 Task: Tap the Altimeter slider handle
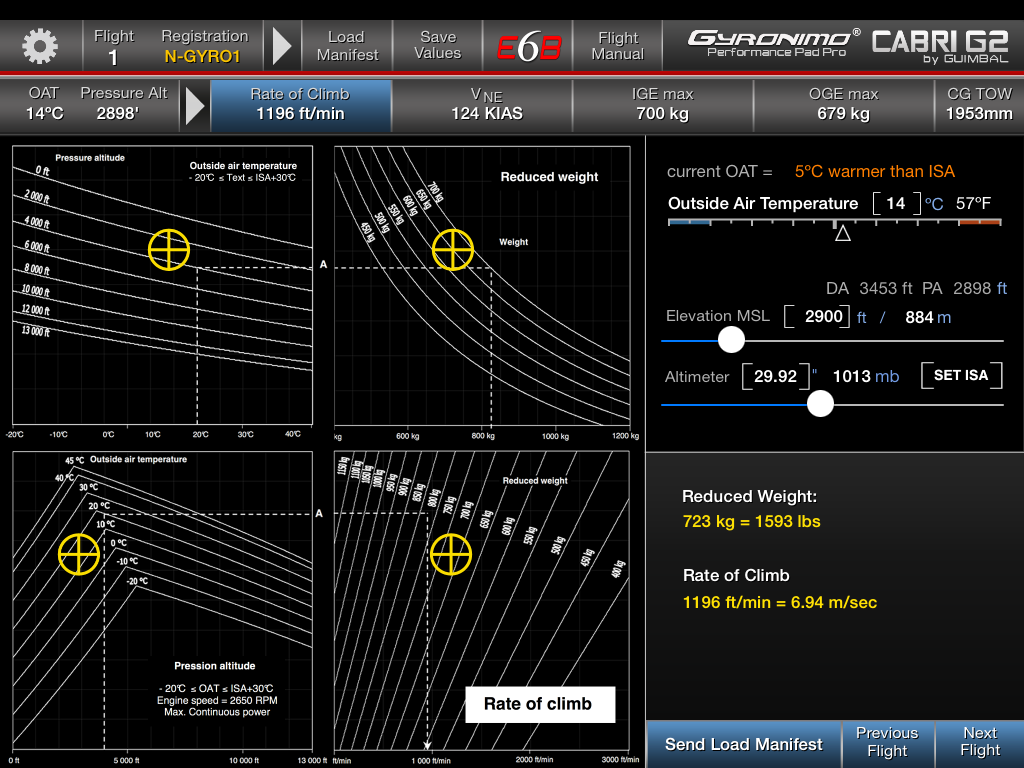click(x=820, y=404)
